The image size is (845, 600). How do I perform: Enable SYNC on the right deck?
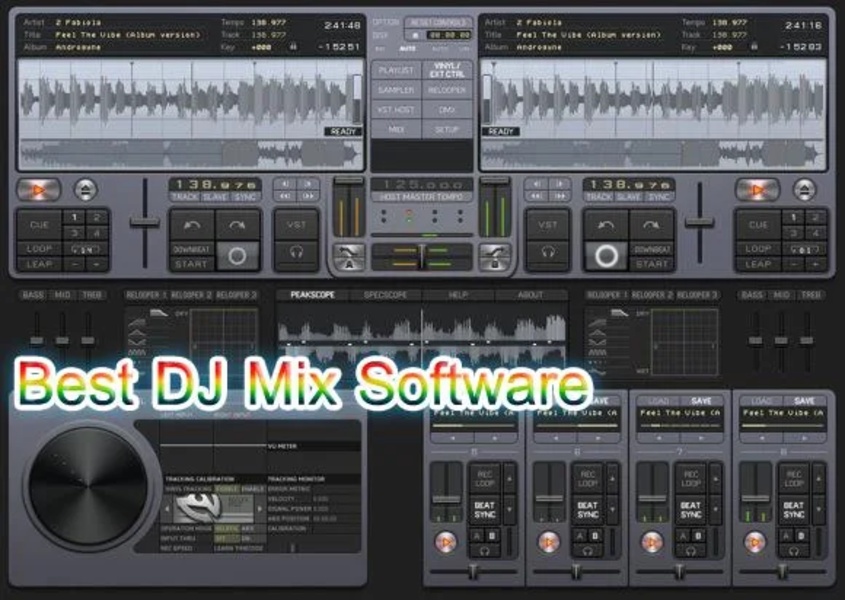pyautogui.click(x=659, y=197)
